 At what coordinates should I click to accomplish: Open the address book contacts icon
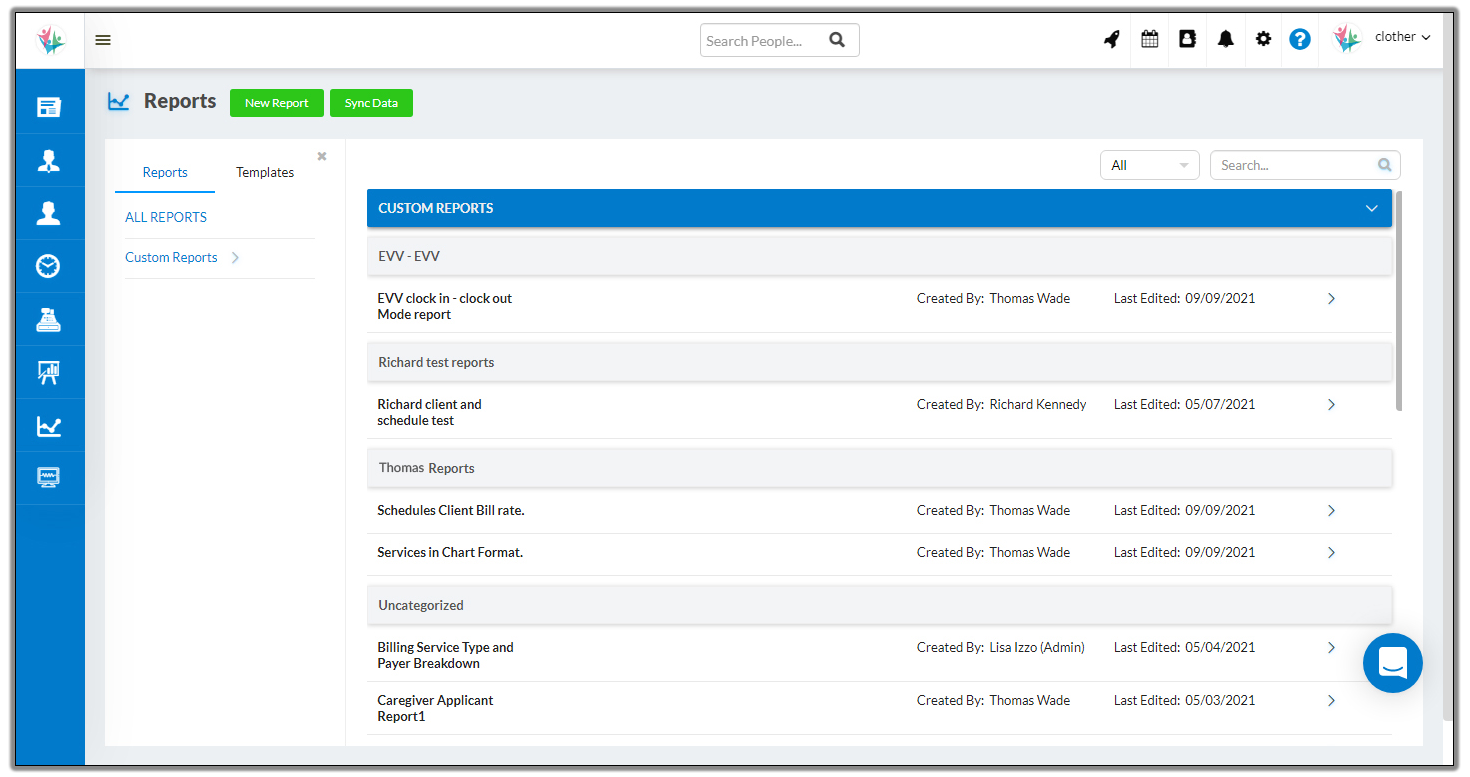(1187, 37)
